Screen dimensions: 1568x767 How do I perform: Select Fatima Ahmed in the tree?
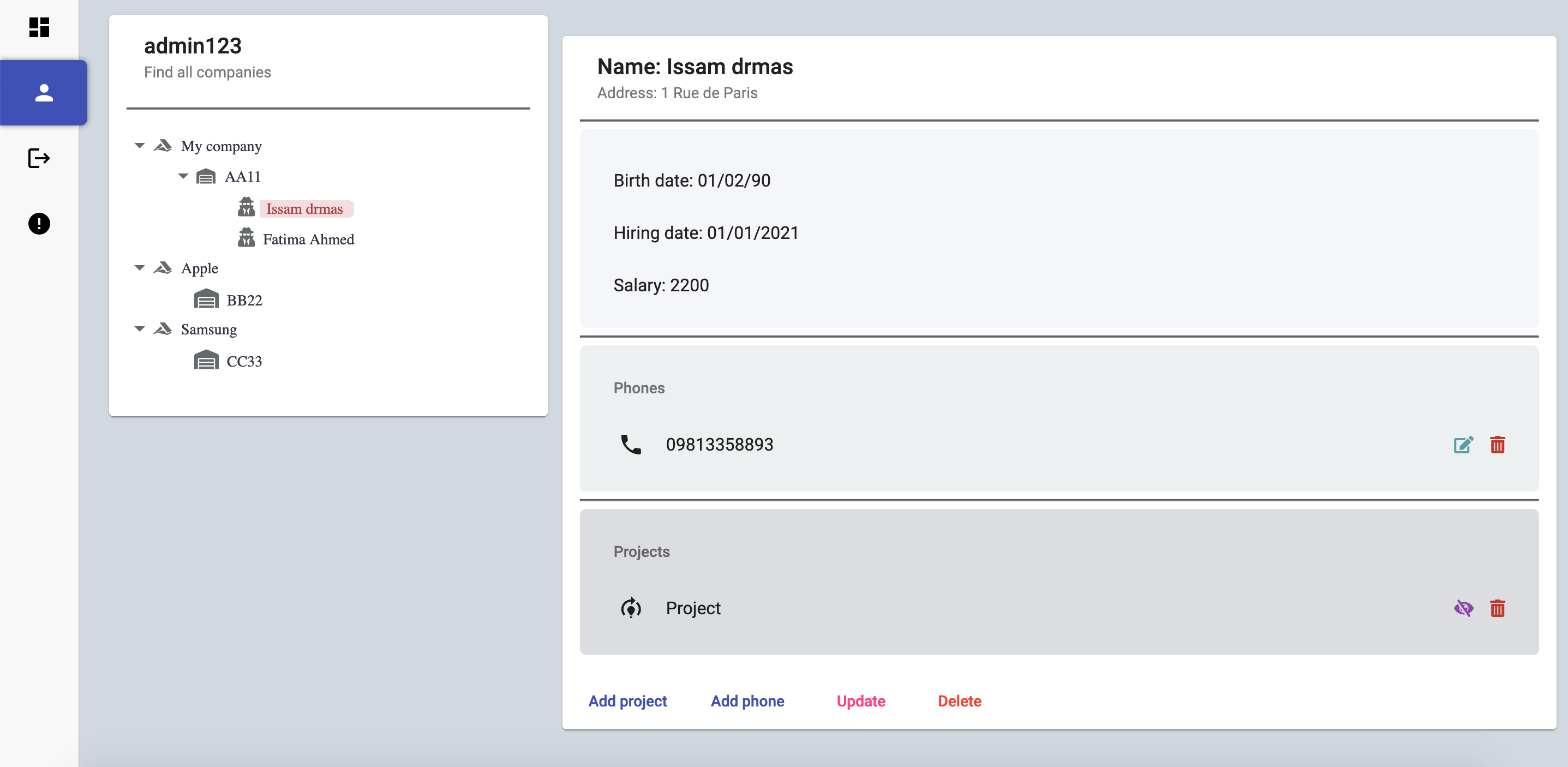pos(308,239)
